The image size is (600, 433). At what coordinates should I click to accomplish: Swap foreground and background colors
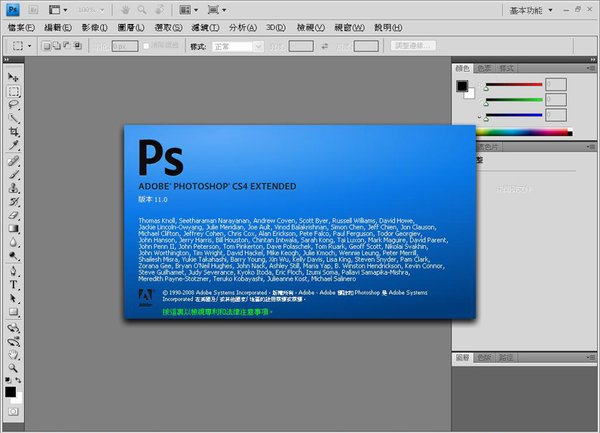18,380
